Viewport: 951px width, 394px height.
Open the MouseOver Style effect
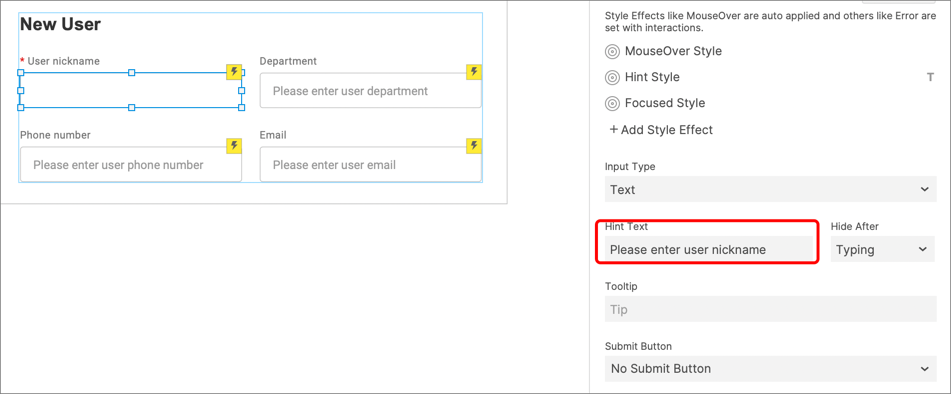(x=612, y=52)
